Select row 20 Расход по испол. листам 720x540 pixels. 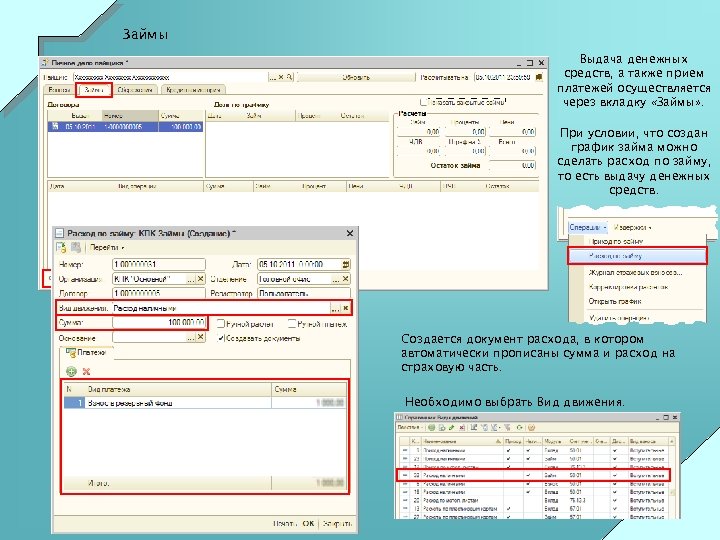coord(534,500)
